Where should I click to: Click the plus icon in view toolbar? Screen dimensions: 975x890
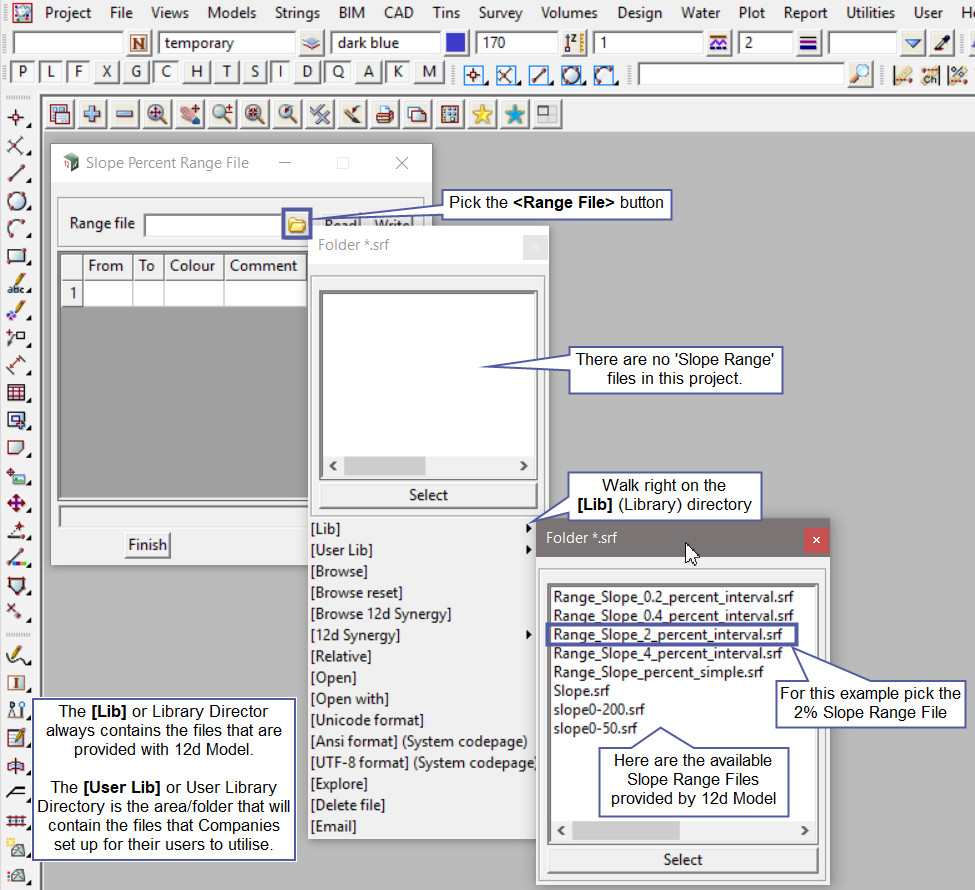(x=92, y=115)
